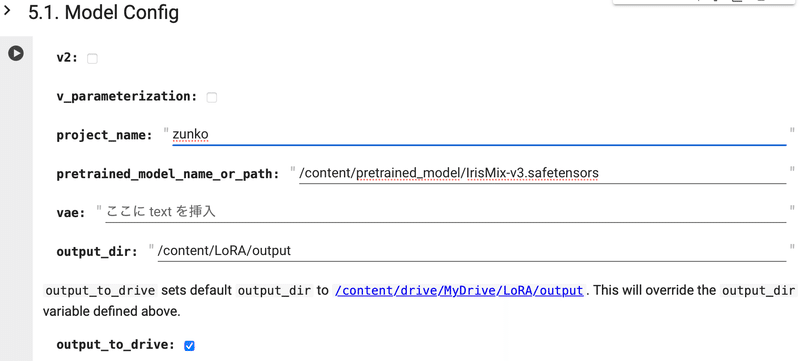Click the vae label

click(x=71, y=213)
